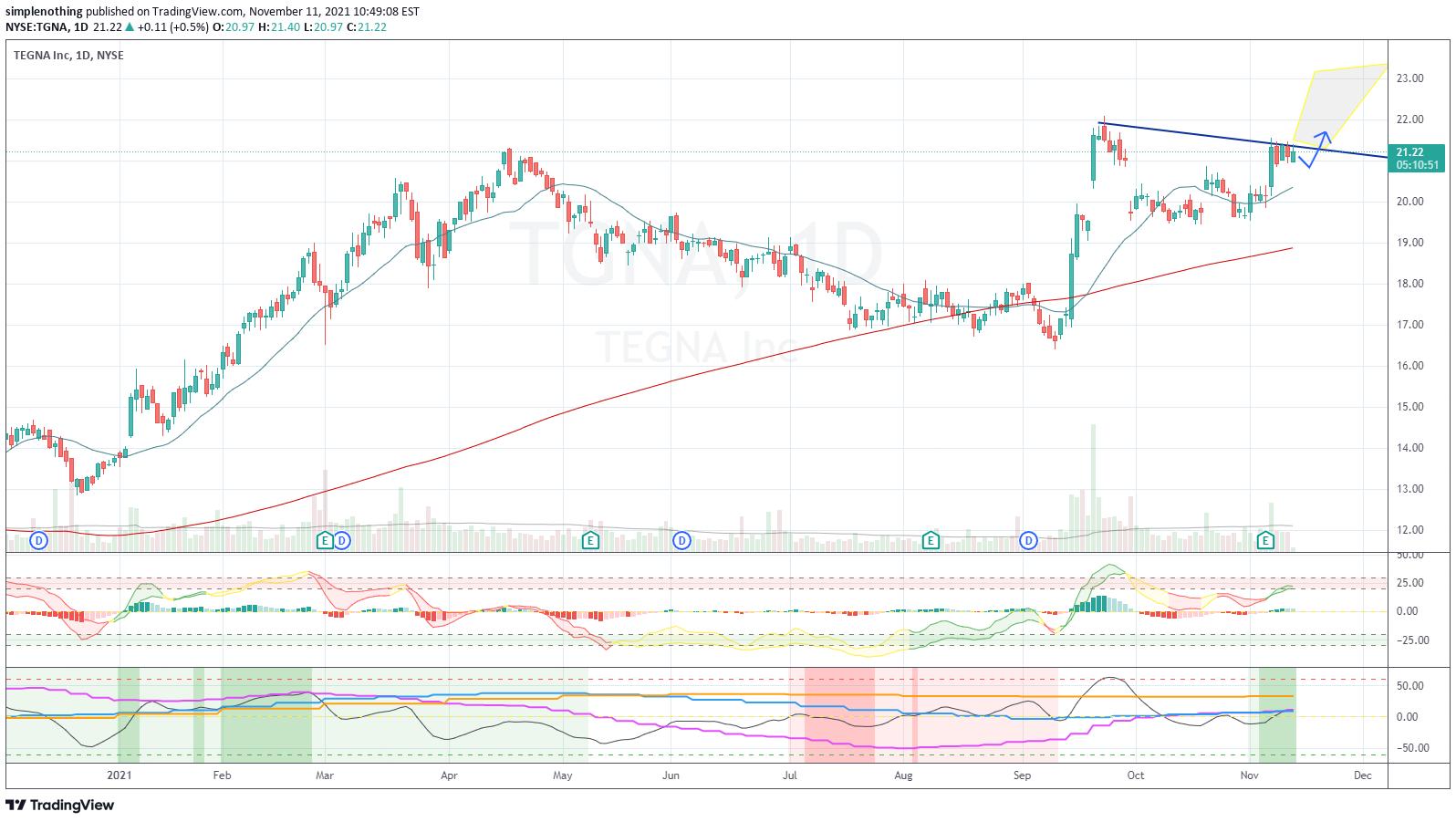Click the leftmost dividend D marker
Viewport: 1456px width, 822px height.
pos(39,541)
